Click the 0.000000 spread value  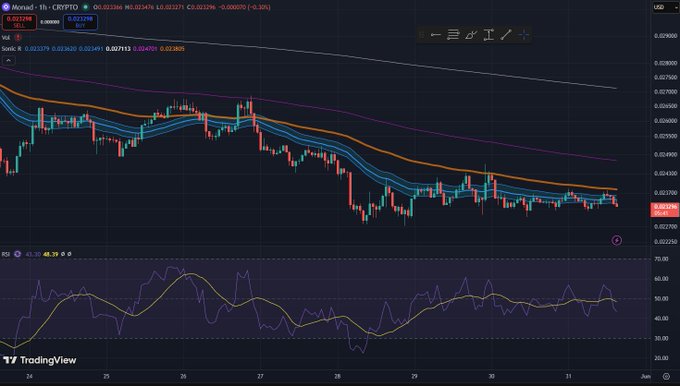(x=50, y=22)
